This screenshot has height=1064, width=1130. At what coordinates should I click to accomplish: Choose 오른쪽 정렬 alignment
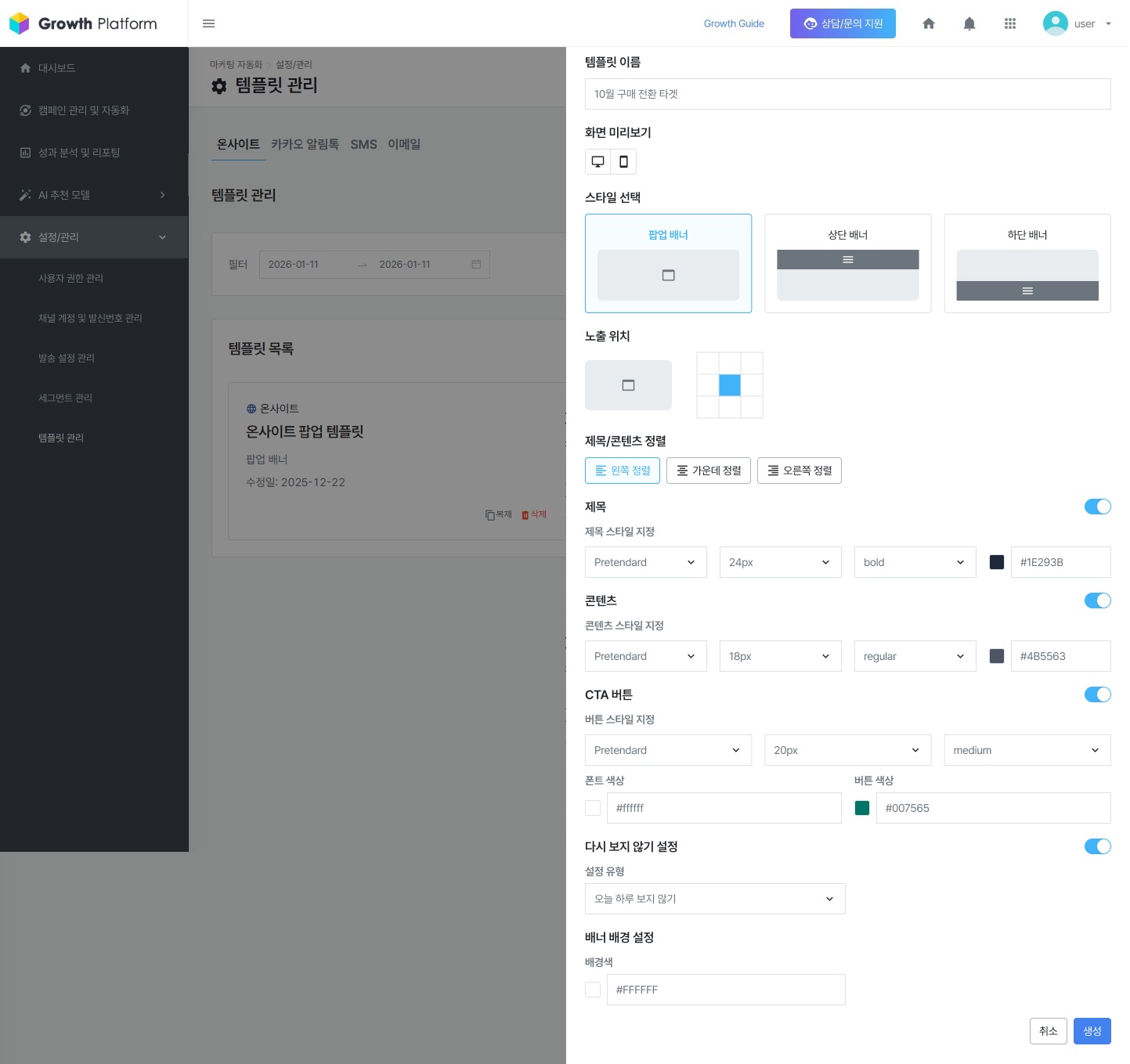click(x=799, y=471)
